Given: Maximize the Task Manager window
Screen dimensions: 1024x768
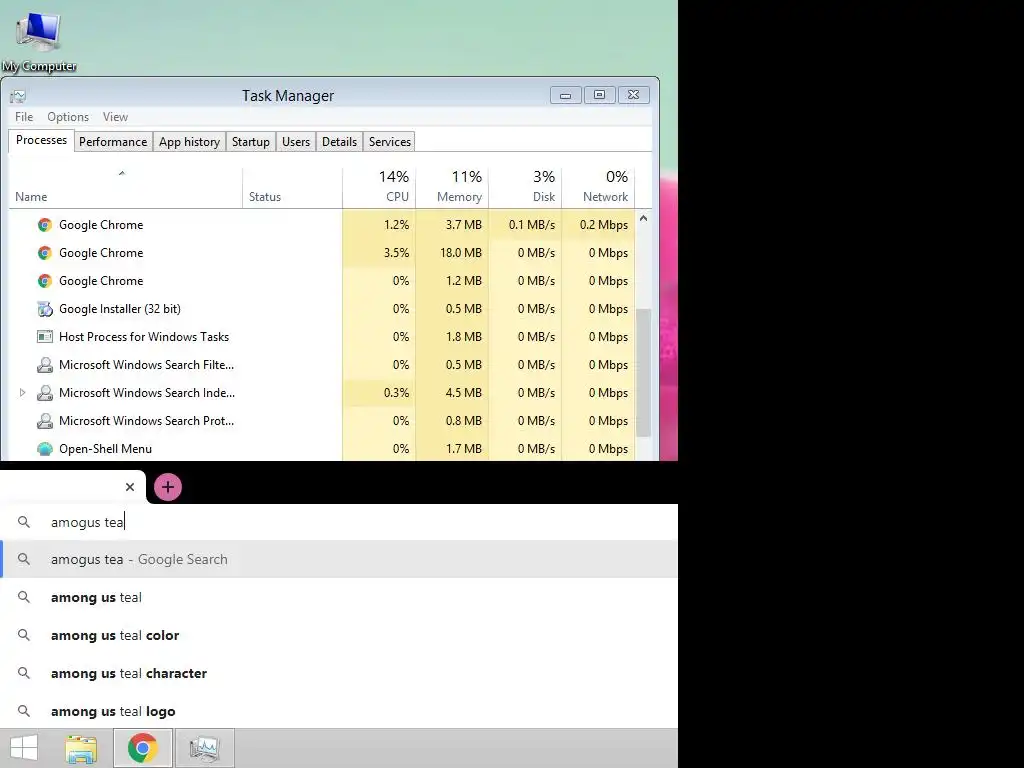Looking at the screenshot, I should [599, 95].
